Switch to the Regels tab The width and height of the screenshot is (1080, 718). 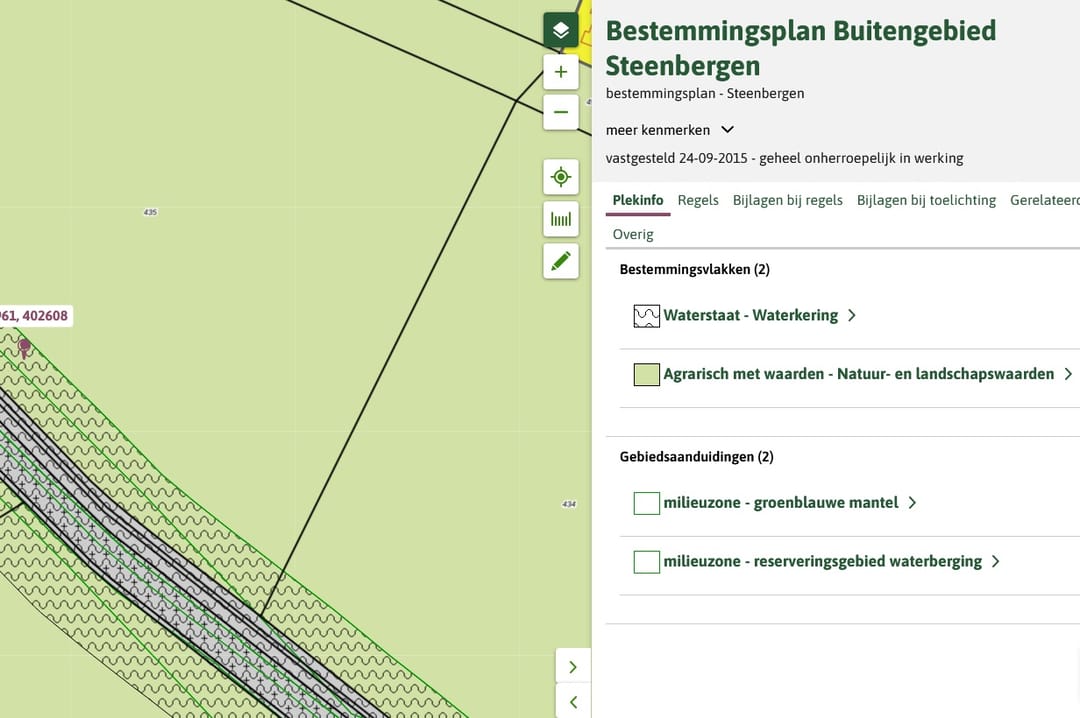(x=698, y=200)
